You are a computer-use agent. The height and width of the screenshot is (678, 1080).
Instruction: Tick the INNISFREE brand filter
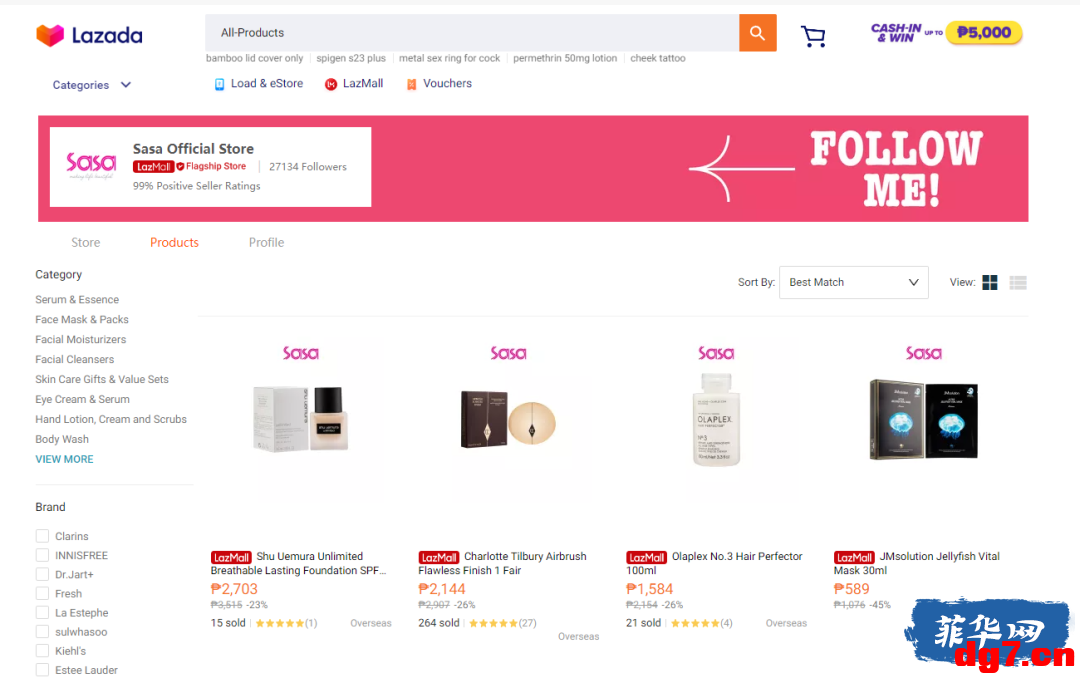click(42, 555)
